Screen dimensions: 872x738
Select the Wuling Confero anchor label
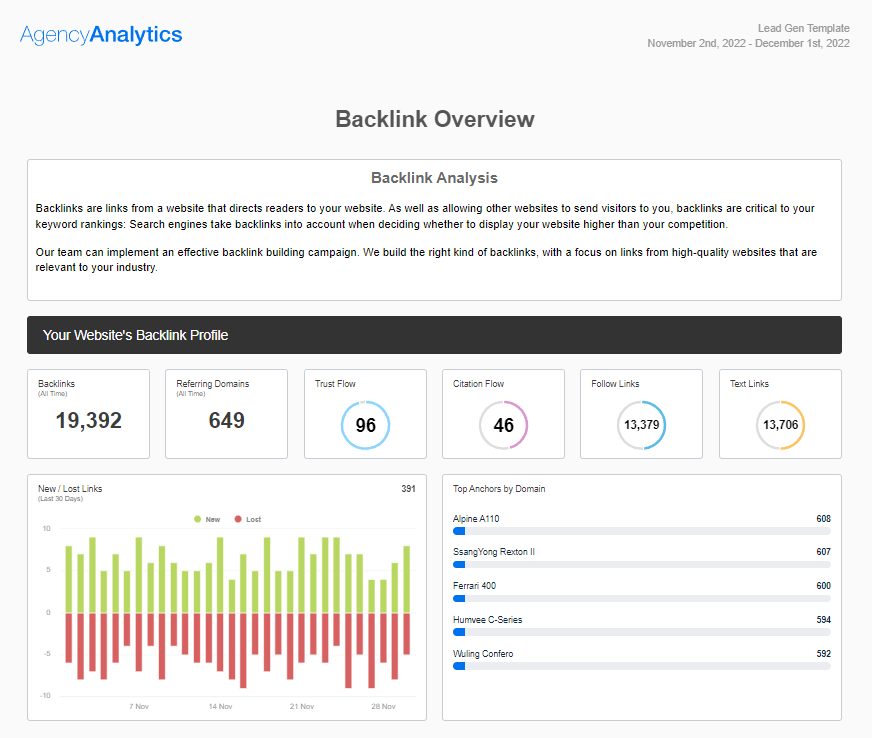point(483,654)
